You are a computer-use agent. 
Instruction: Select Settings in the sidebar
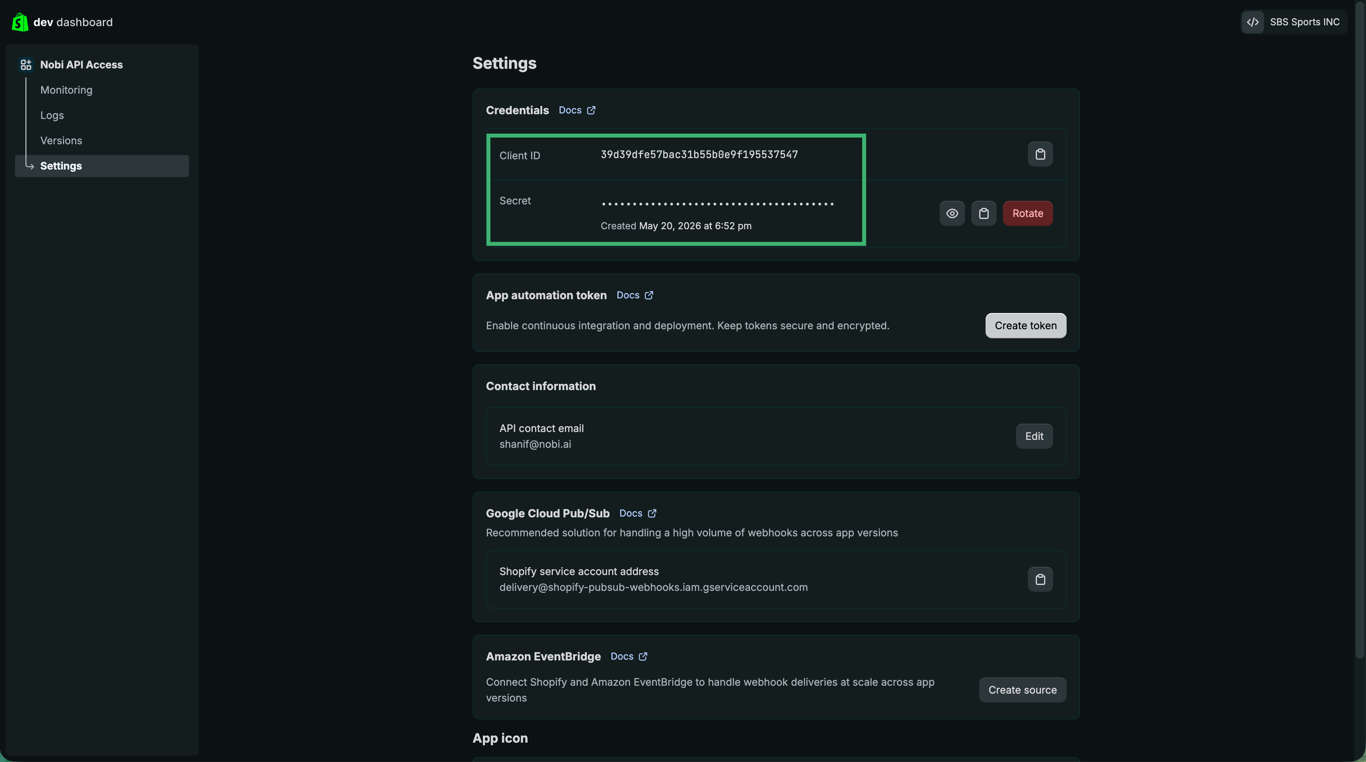[x=102, y=166]
